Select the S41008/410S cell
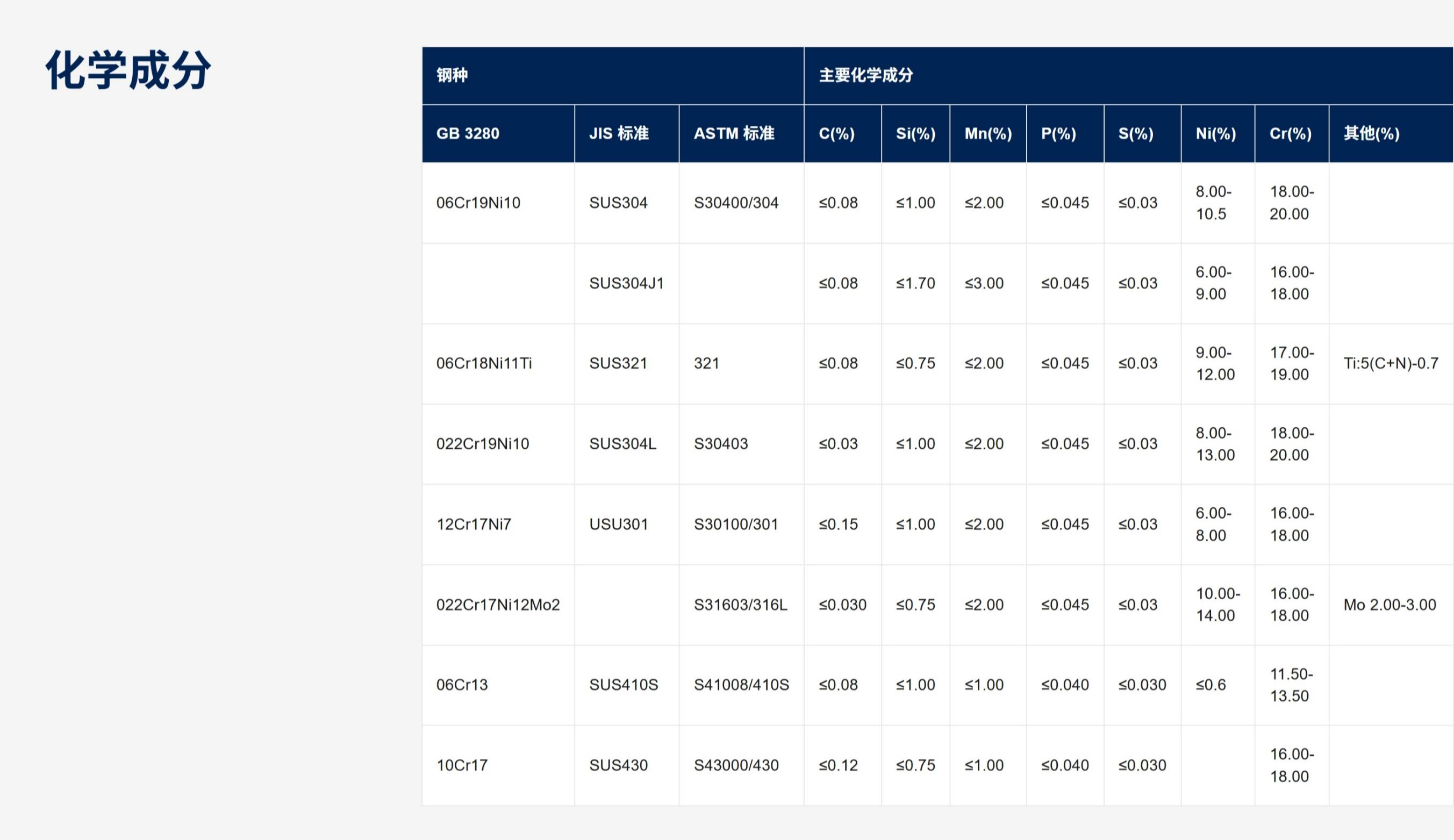The image size is (1454, 840). (x=741, y=685)
